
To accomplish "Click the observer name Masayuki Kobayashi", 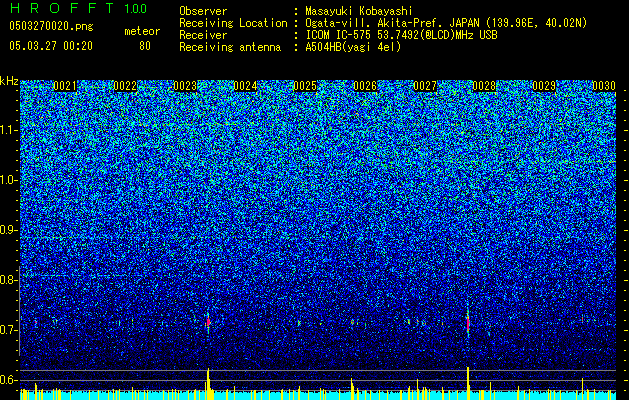I will (359, 11).
